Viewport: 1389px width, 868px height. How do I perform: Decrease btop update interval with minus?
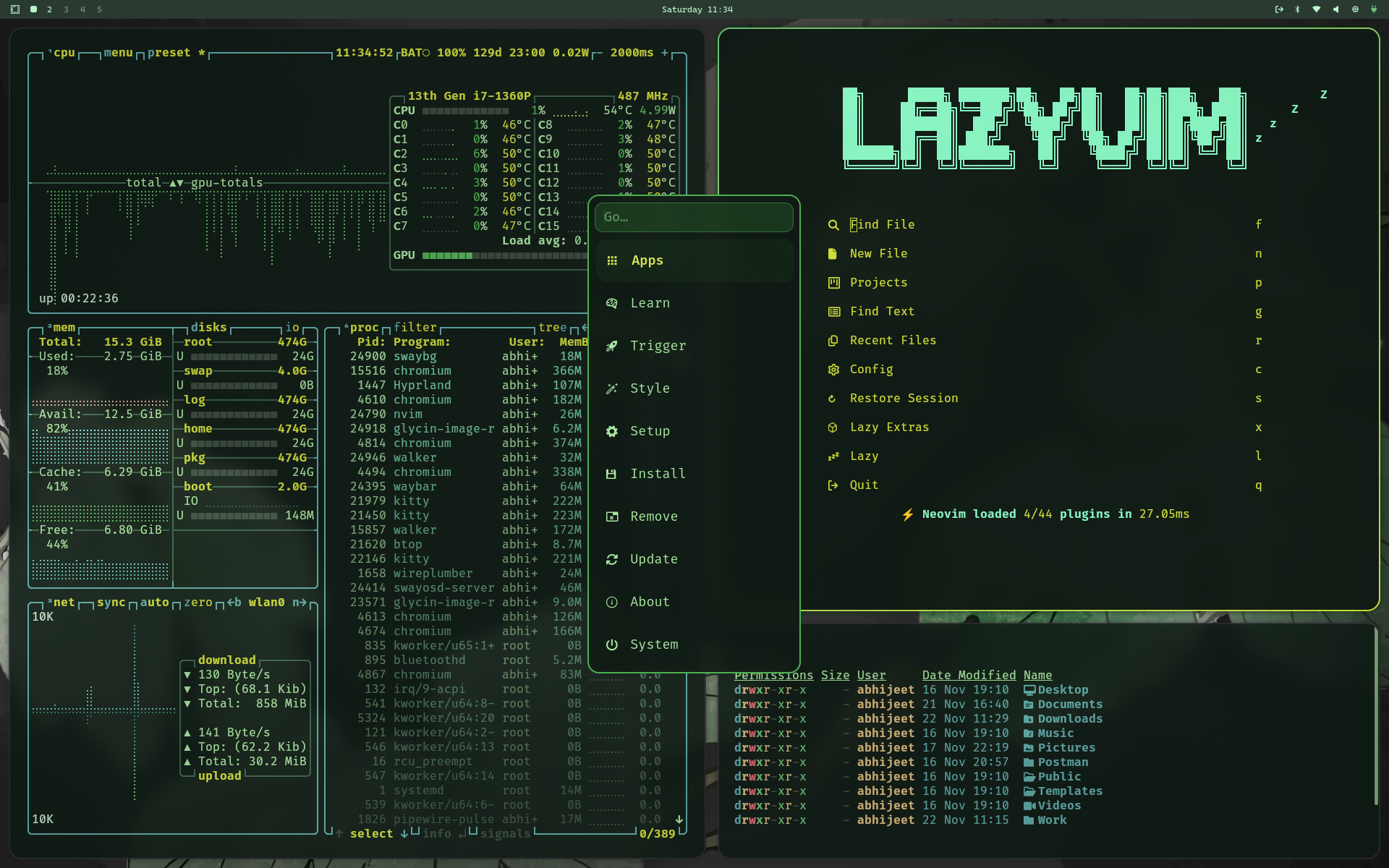tap(600, 53)
